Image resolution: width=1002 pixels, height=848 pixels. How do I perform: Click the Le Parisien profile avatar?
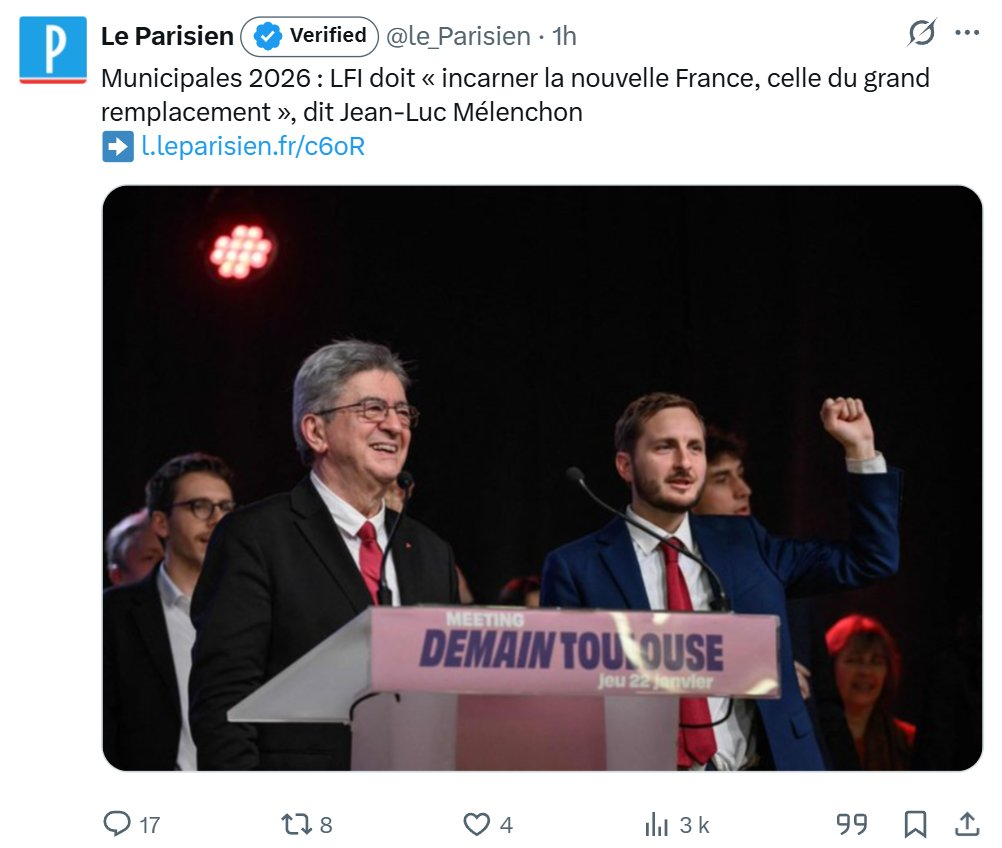point(52,49)
